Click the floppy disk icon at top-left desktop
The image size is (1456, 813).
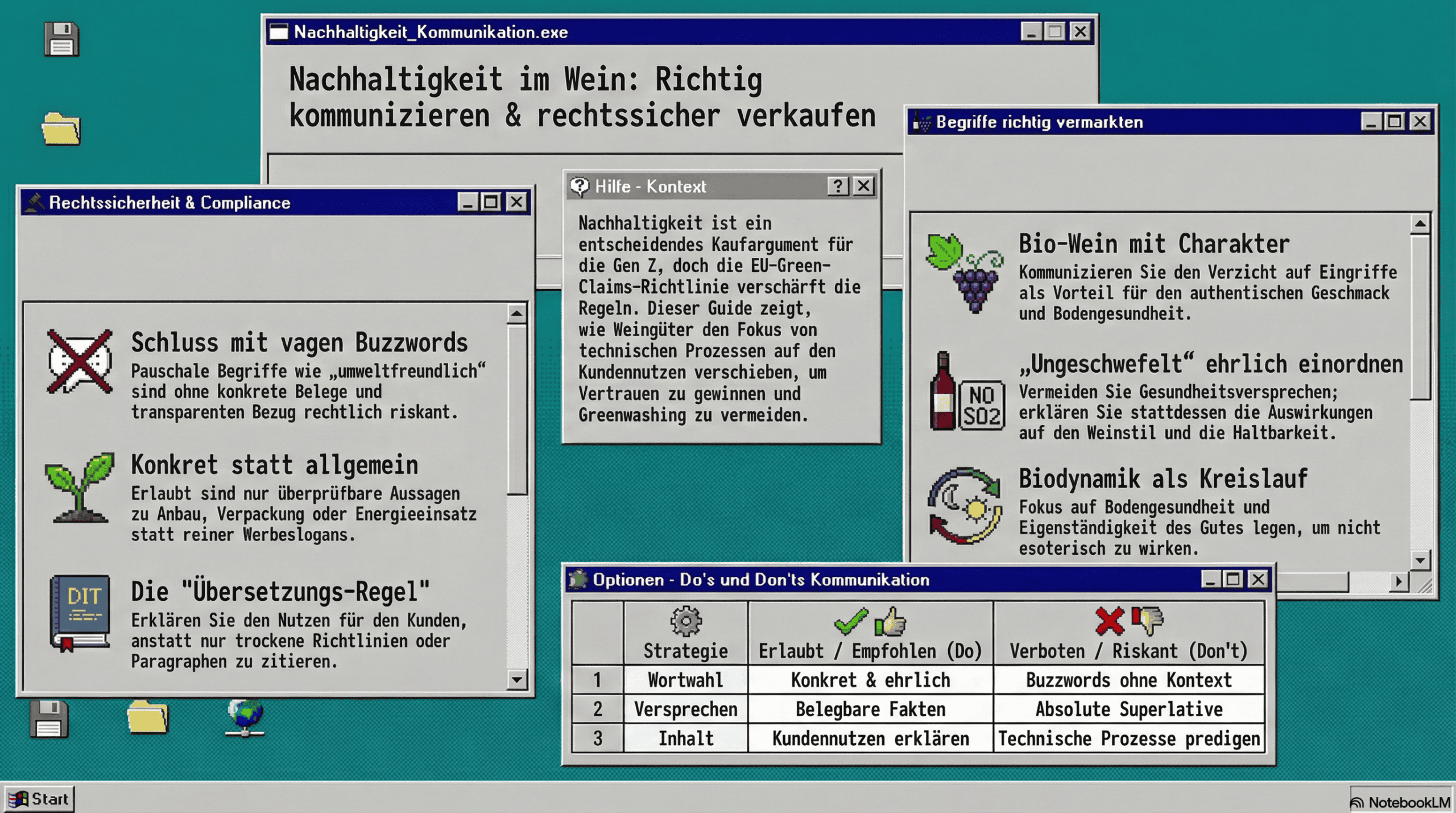61,39
